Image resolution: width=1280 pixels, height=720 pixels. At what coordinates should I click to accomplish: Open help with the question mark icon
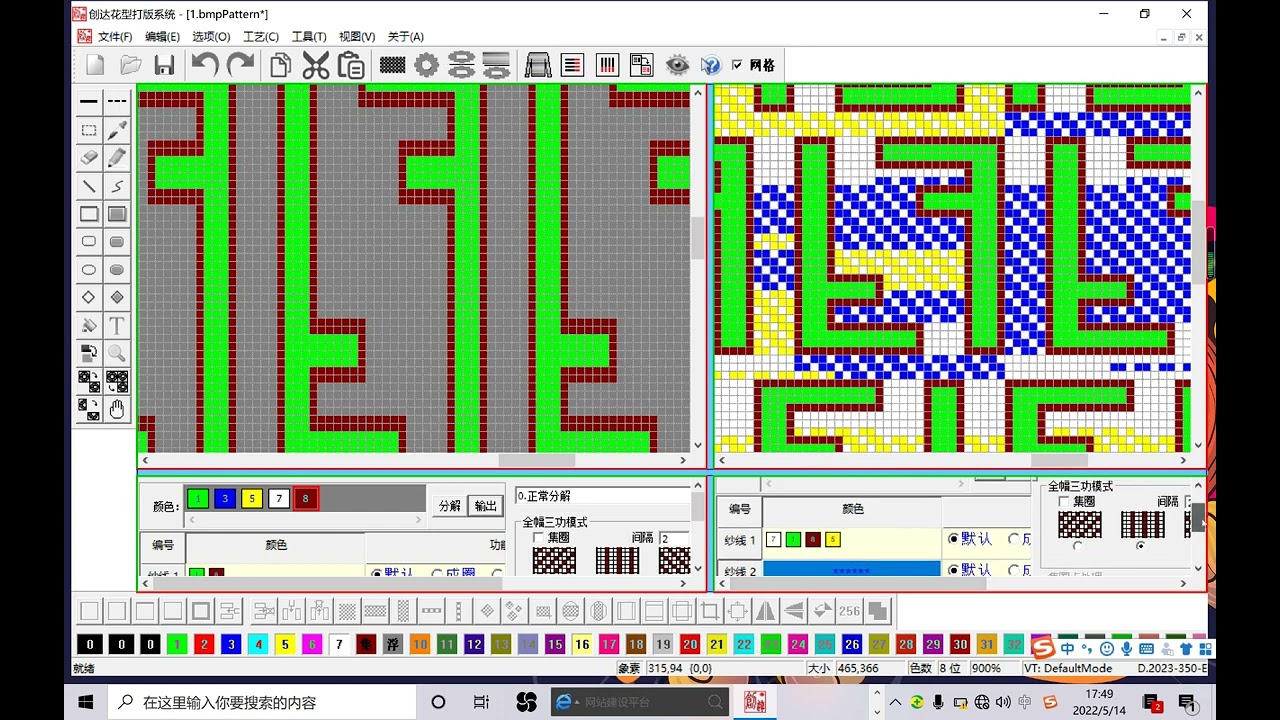[x=711, y=65]
